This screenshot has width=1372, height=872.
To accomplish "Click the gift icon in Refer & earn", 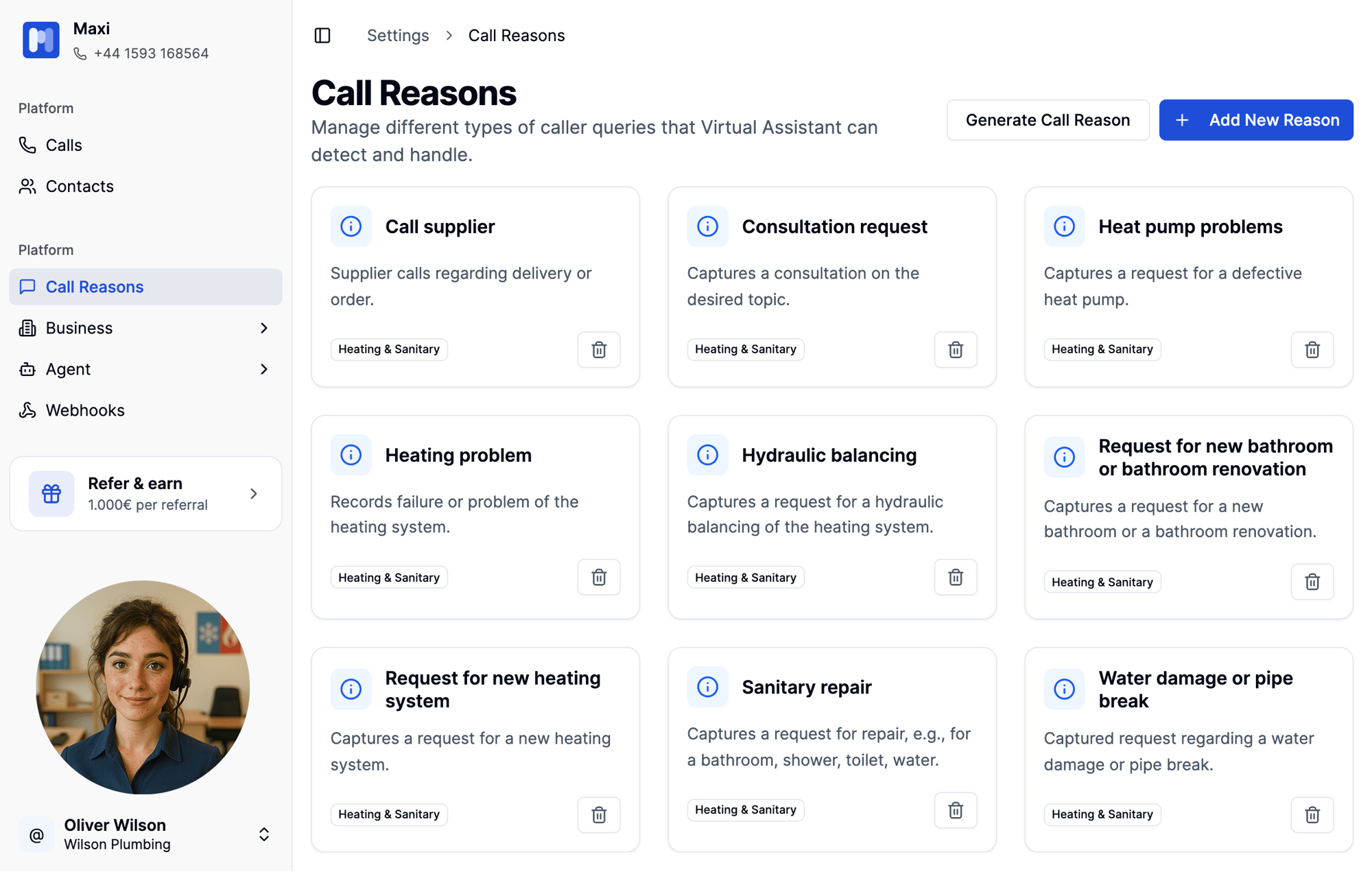I will tap(51, 493).
